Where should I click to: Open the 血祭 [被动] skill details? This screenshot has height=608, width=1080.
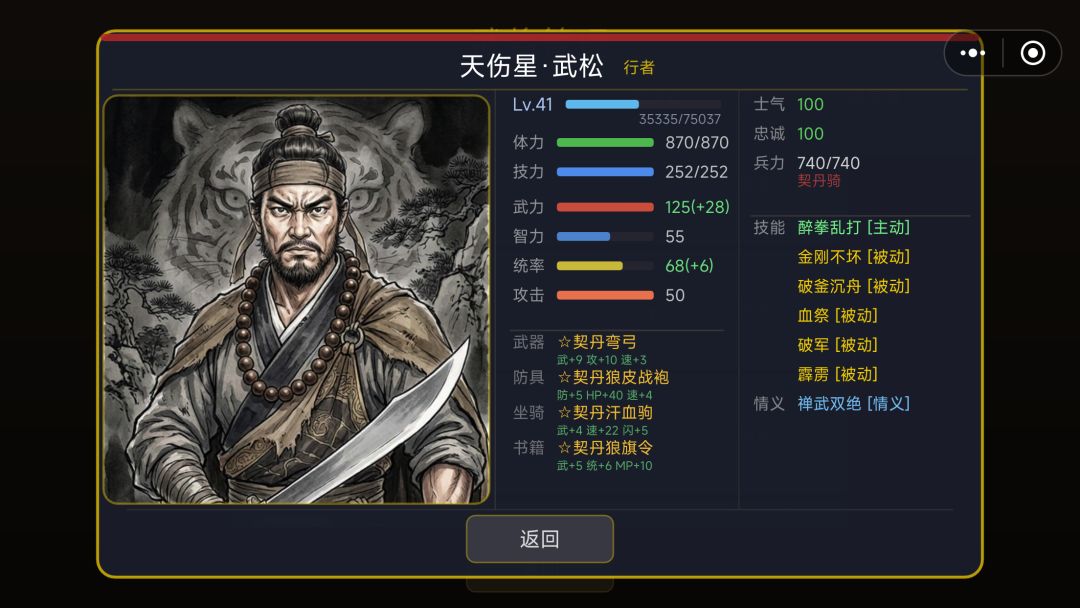tap(837, 315)
